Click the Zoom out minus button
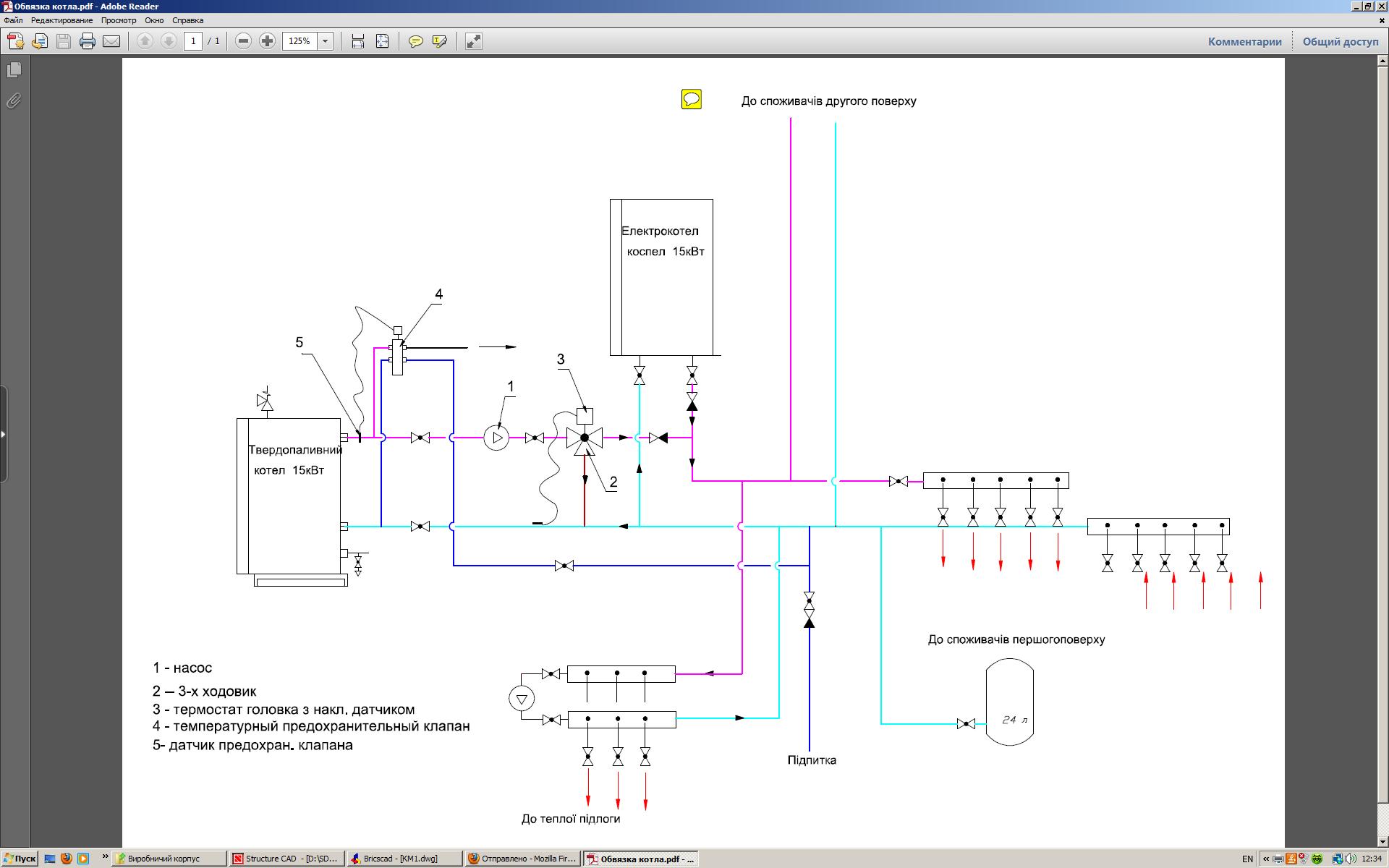The width and height of the screenshot is (1389, 868). pyautogui.click(x=244, y=41)
